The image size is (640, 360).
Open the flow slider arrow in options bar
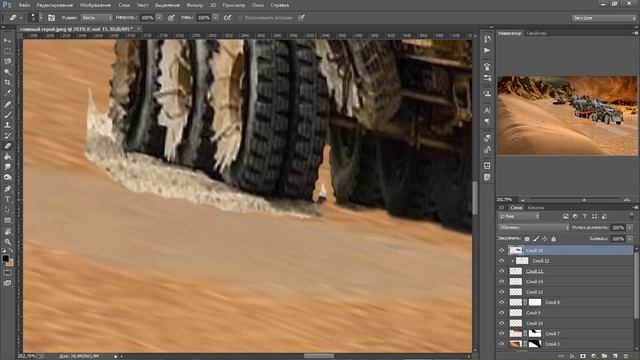(x=216, y=18)
